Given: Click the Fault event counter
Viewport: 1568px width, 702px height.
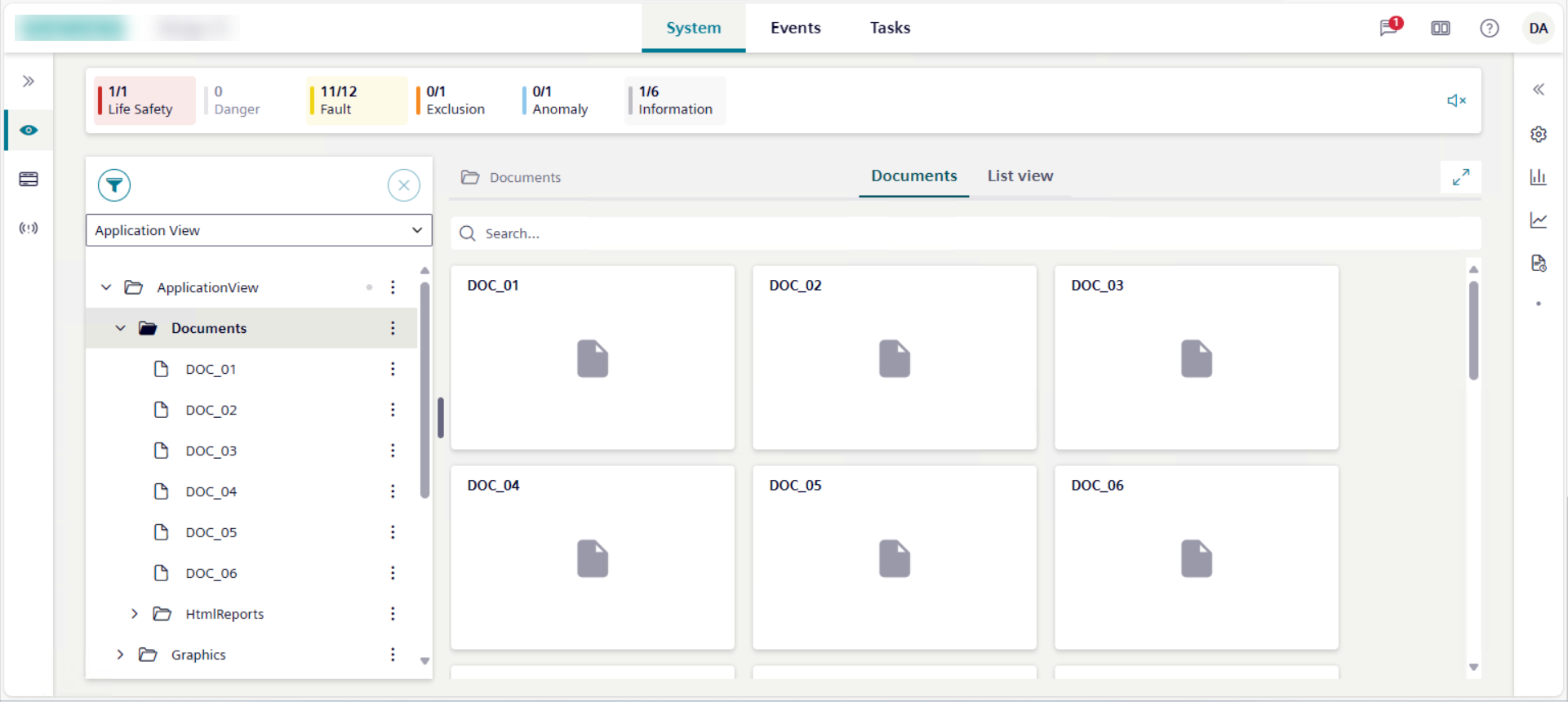Looking at the screenshot, I should point(356,100).
